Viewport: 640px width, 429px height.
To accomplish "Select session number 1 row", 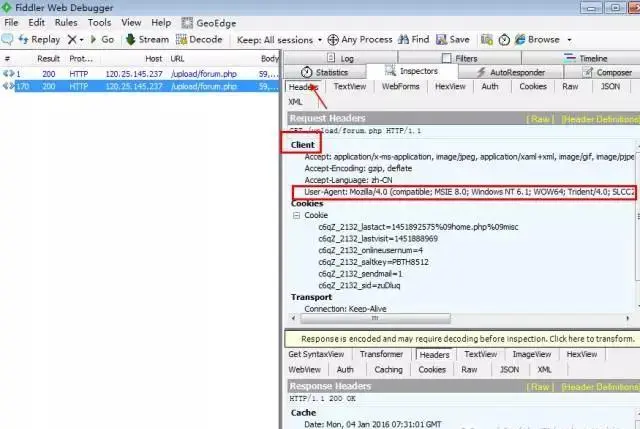I will click(x=140, y=74).
